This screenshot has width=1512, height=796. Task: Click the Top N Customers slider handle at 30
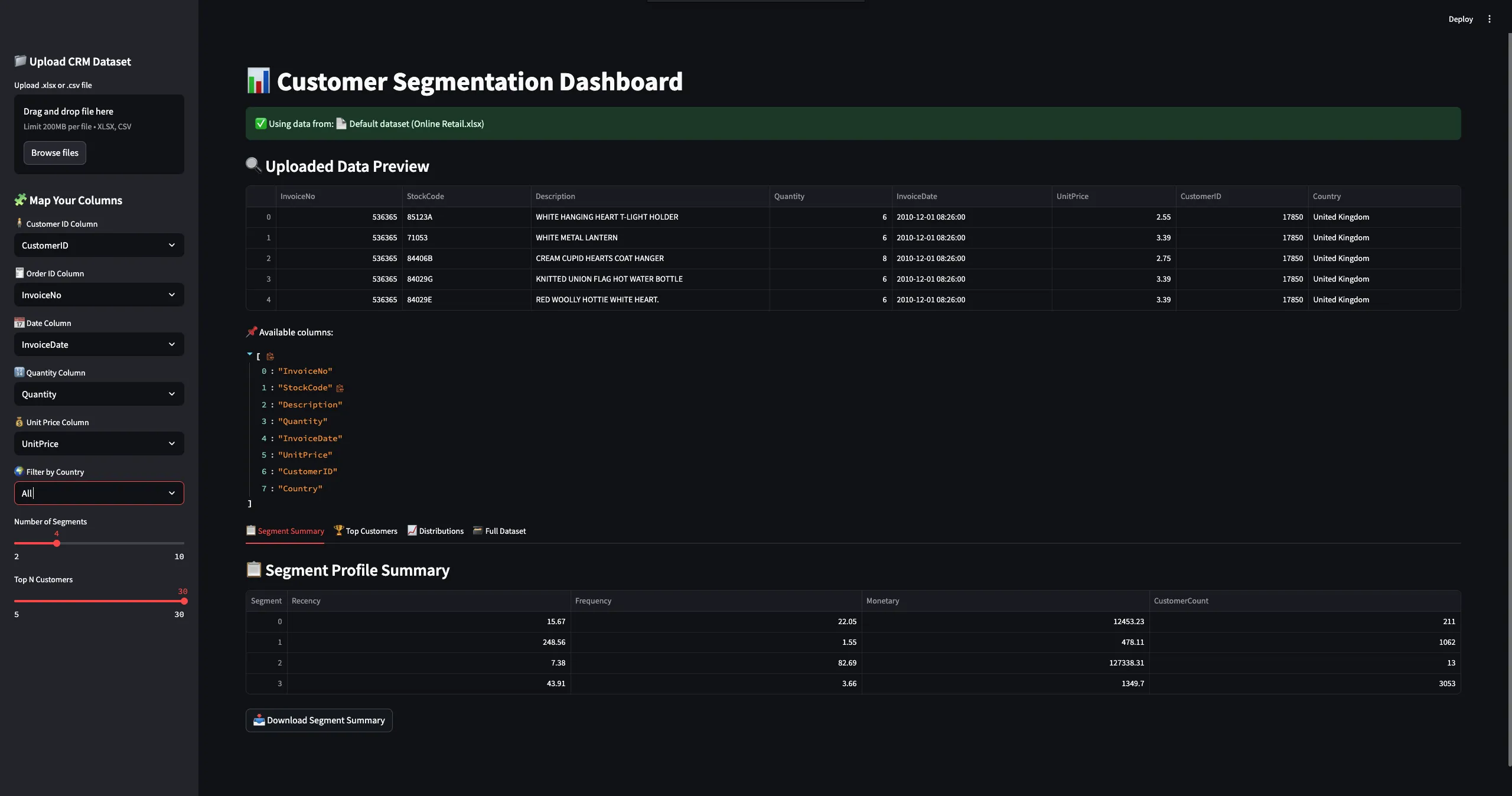(x=184, y=602)
